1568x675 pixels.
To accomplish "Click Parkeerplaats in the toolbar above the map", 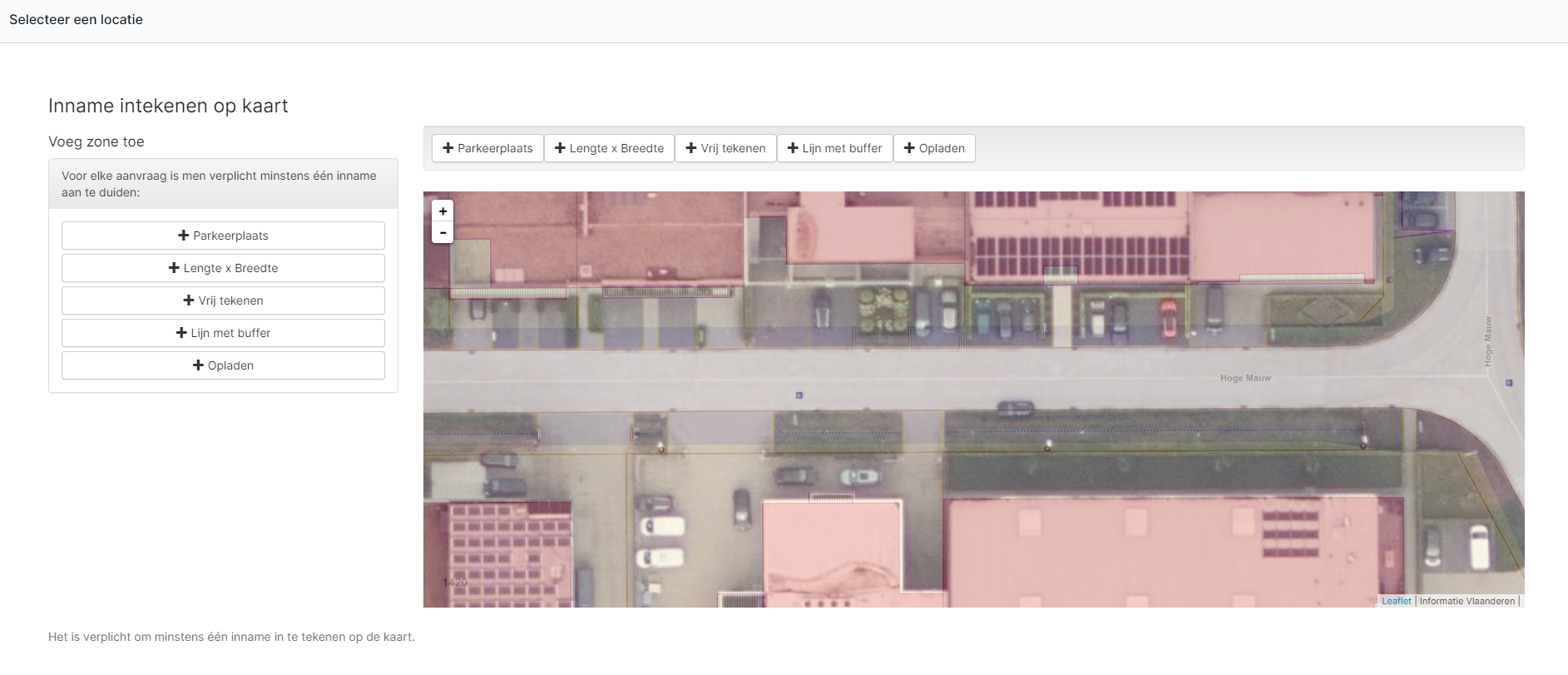I will click(487, 148).
